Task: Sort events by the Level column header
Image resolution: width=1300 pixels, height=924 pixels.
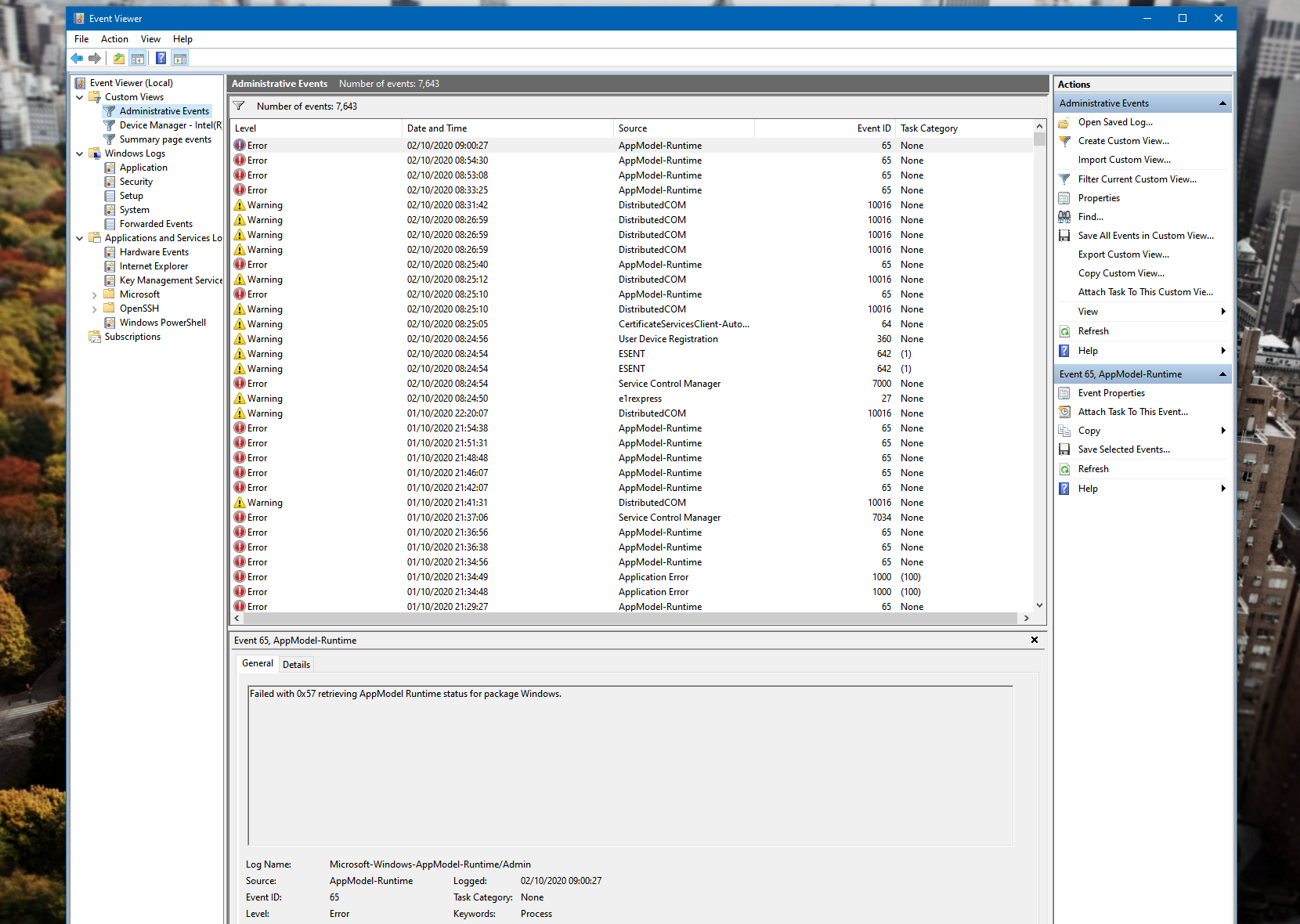Action: point(316,128)
